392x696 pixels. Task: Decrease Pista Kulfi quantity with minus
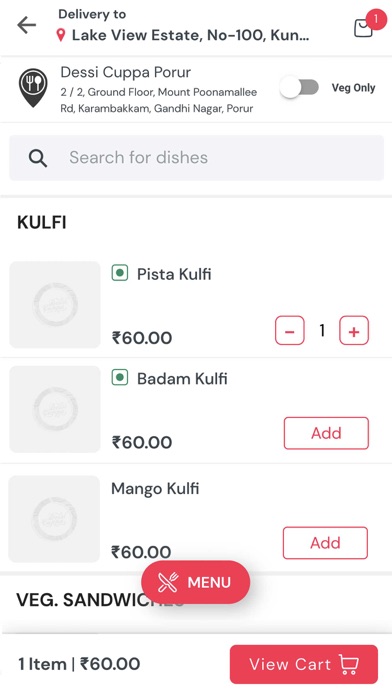coord(289,330)
